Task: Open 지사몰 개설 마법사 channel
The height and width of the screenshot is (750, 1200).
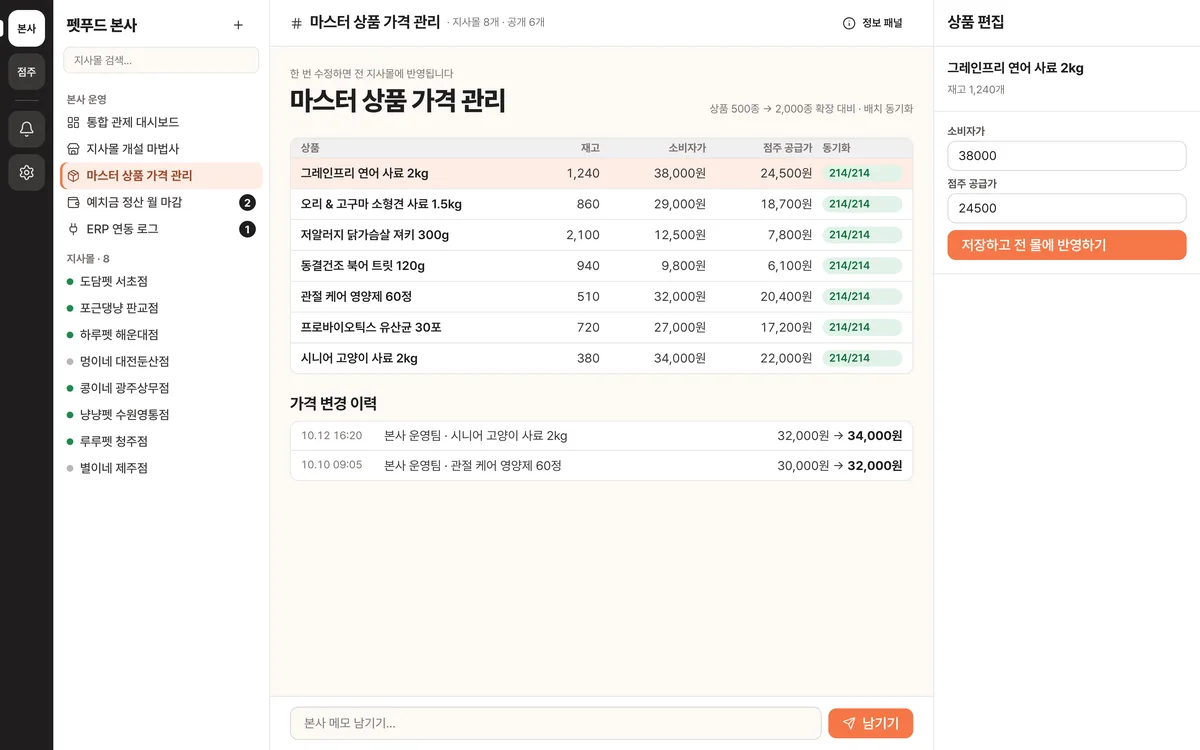Action: tap(161, 149)
